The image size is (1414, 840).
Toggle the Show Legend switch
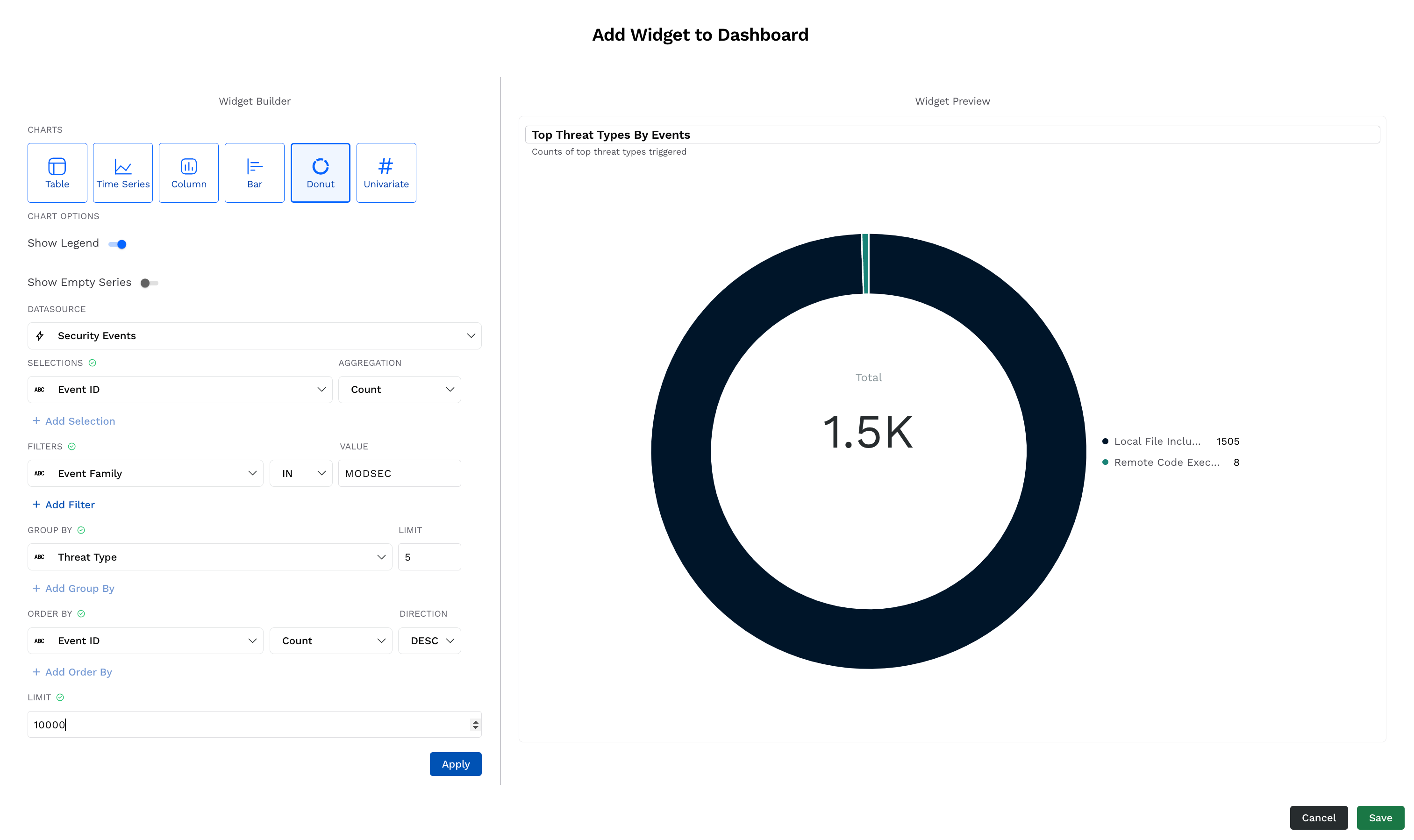(118, 244)
